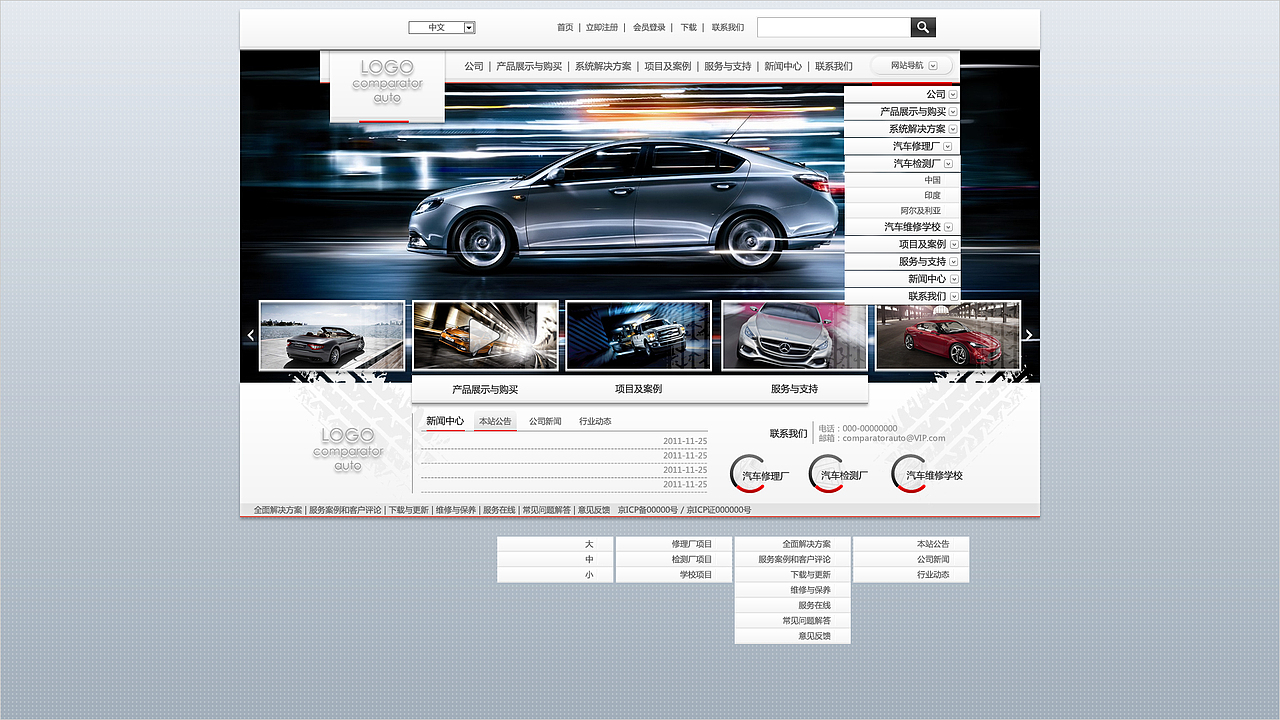The height and width of the screenshot is (720, 1280).
Task: Click 立即注册 top utility link
Action: [x=602, y=28]
